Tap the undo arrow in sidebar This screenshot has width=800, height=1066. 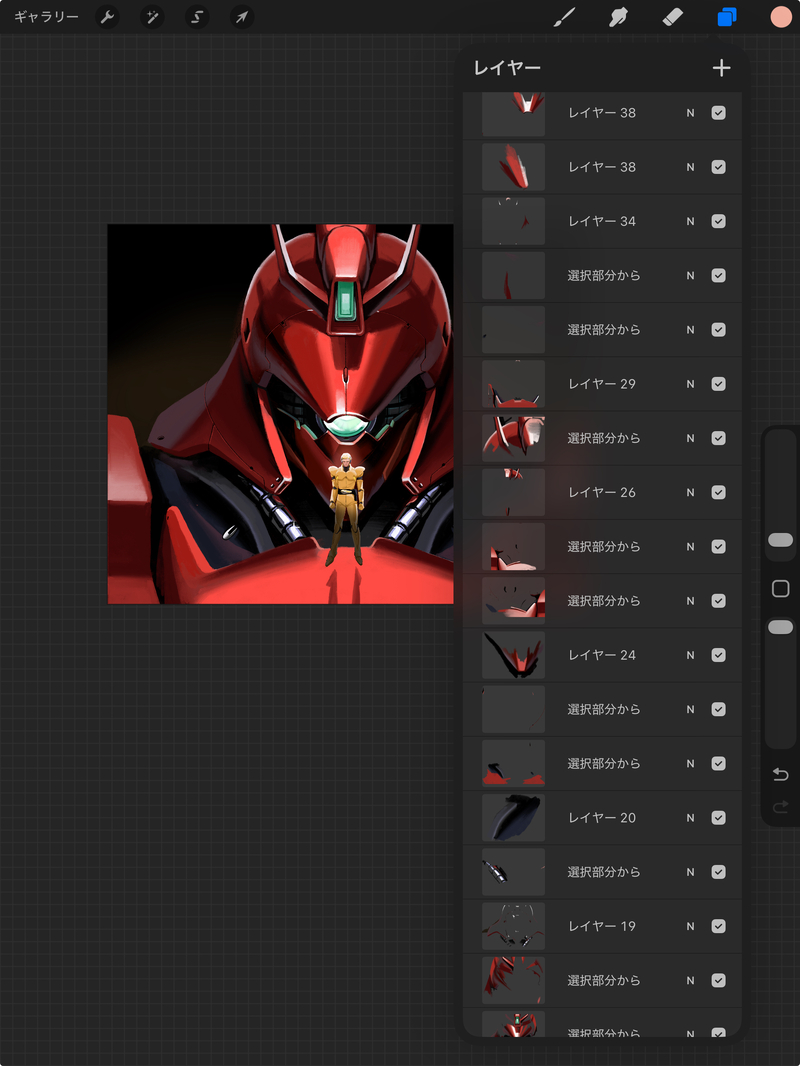[x=780, y=774]
